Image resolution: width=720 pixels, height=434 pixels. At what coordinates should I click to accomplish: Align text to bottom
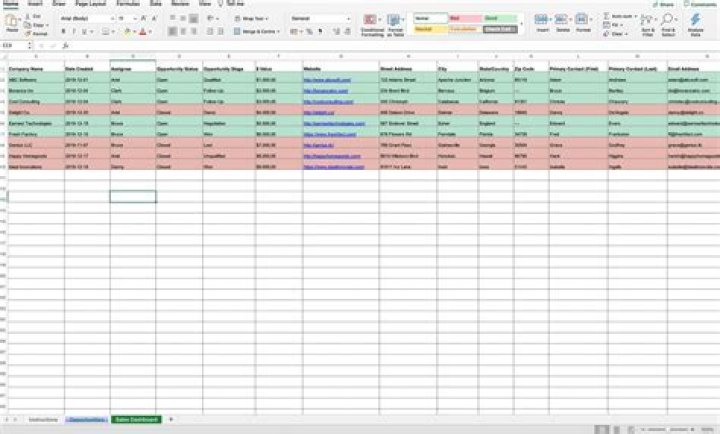tap(194, 18)
